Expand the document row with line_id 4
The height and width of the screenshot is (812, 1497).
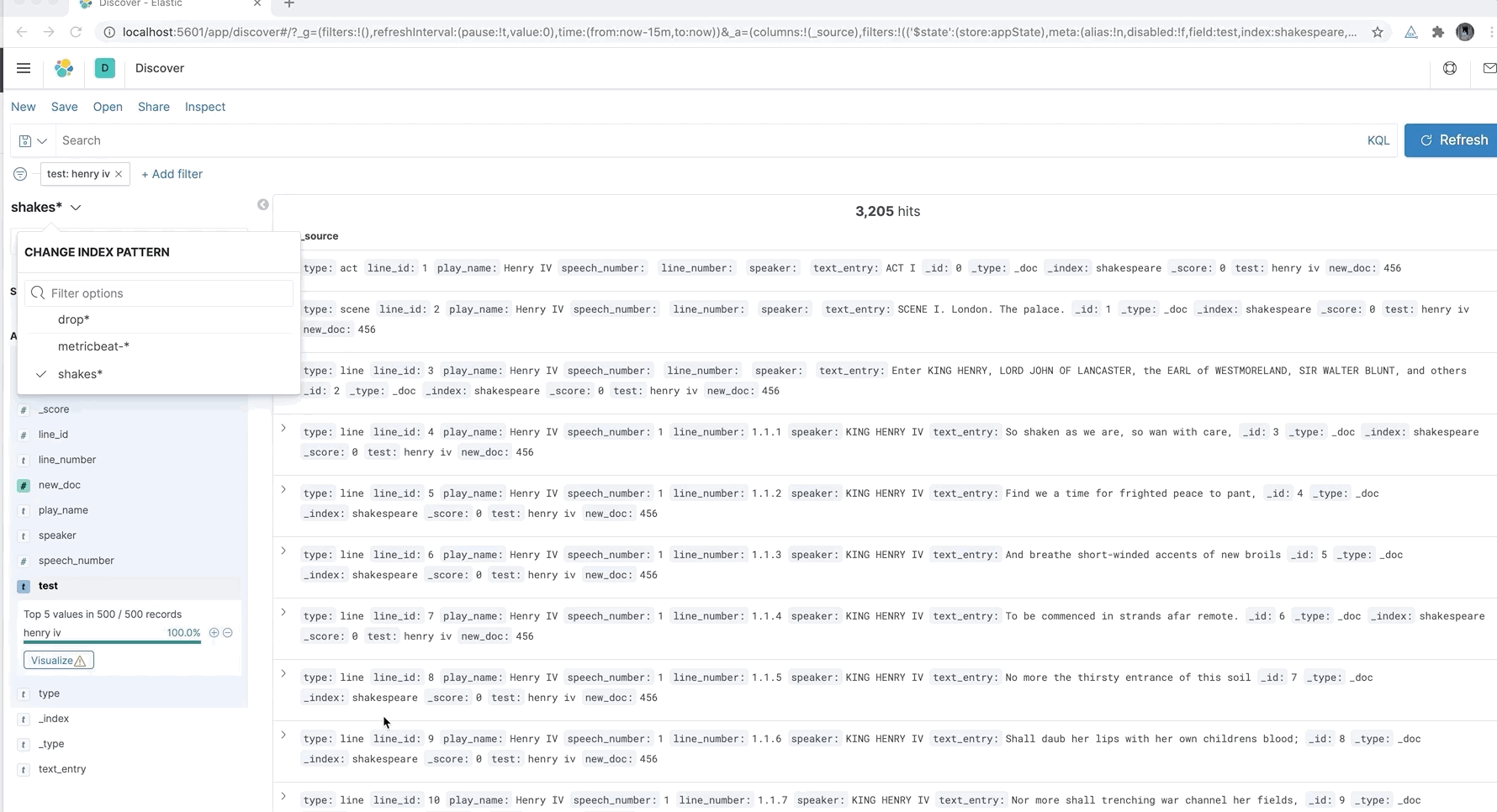[x=283, y=429]
